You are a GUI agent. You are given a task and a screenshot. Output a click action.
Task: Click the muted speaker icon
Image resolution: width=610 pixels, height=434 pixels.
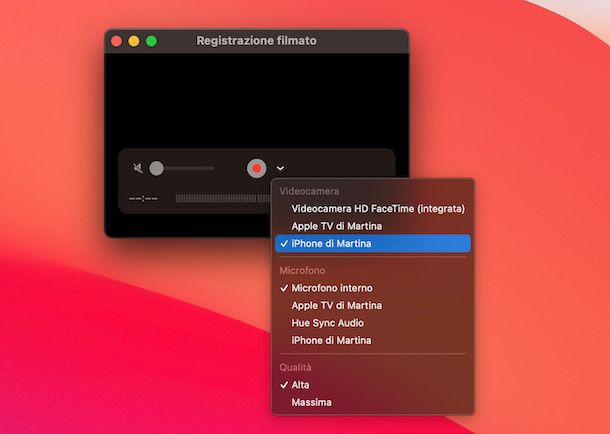138,168
